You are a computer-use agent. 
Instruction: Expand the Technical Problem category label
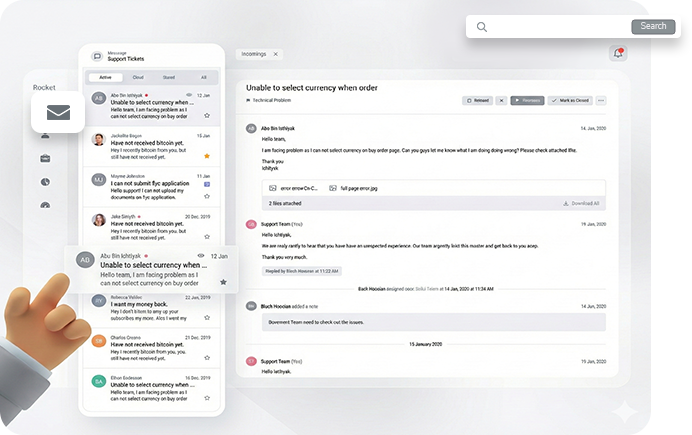tap(270, 101)
